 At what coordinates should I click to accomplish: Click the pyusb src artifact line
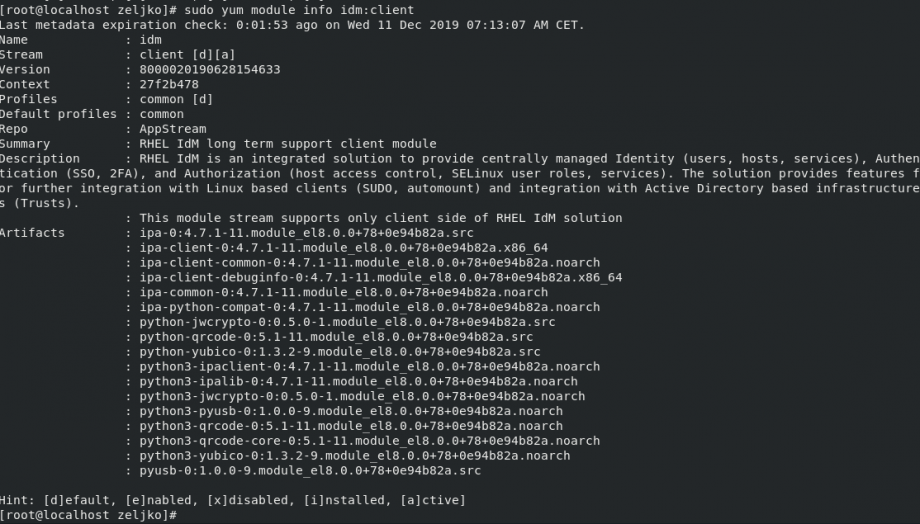(310, 471)
